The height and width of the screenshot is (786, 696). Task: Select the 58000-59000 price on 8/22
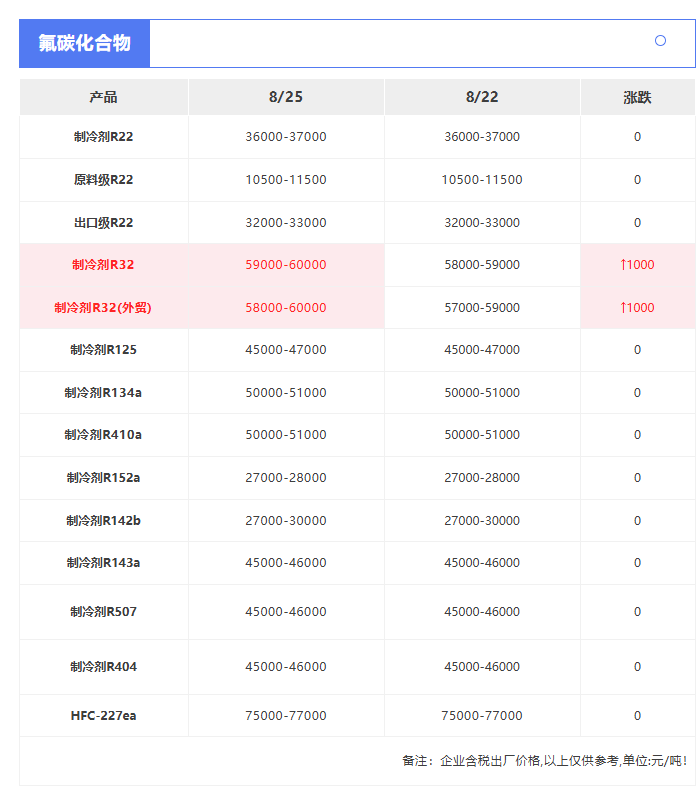pos(482,265)
